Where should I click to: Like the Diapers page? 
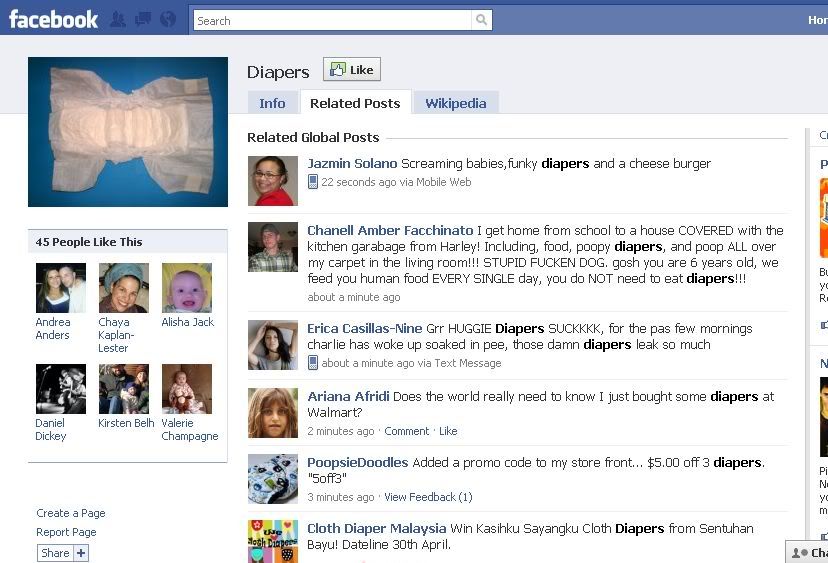click(352, 69)
